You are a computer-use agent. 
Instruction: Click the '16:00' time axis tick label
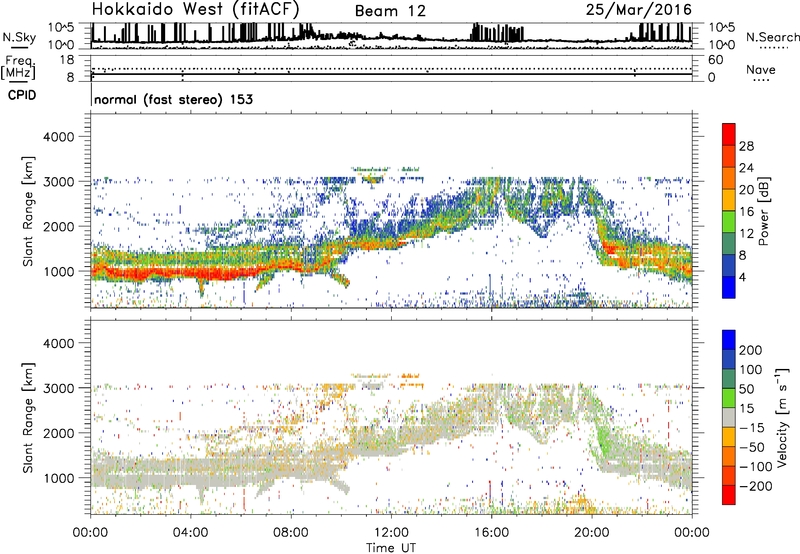point(491,532)
